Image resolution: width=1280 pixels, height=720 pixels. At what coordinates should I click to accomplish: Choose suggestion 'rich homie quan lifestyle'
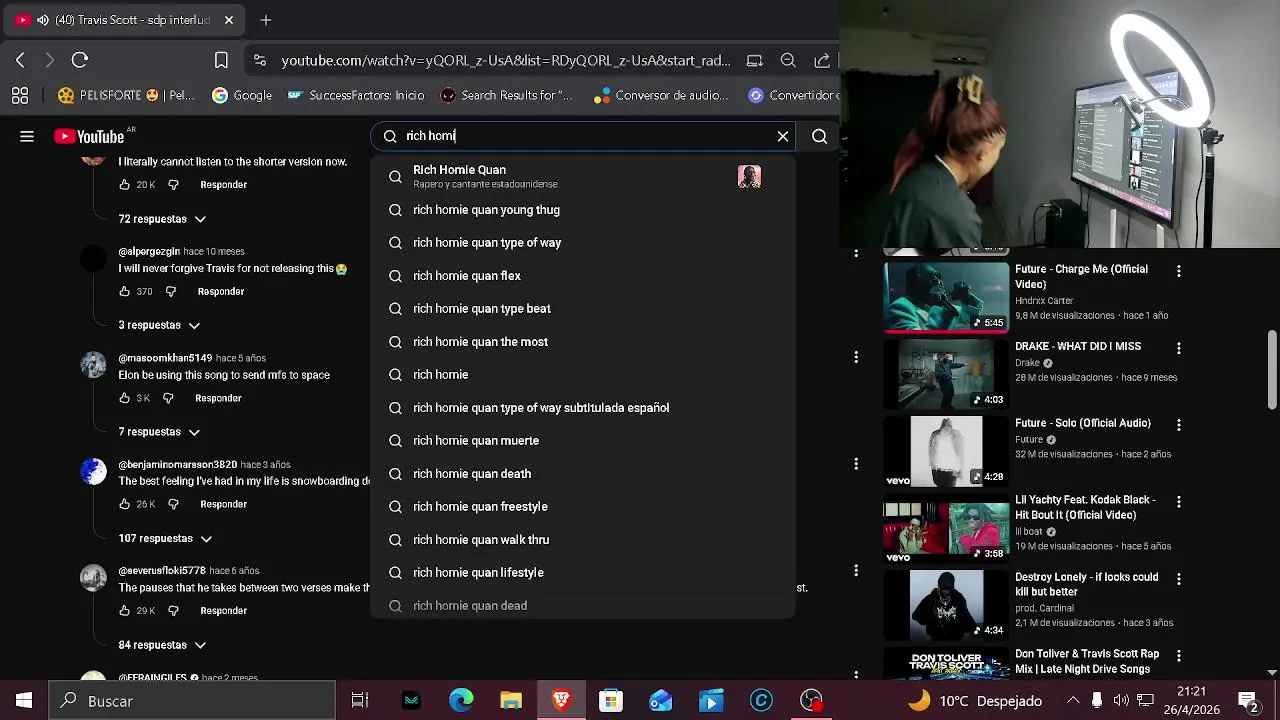pyautogui.click(x=583, y=573)
